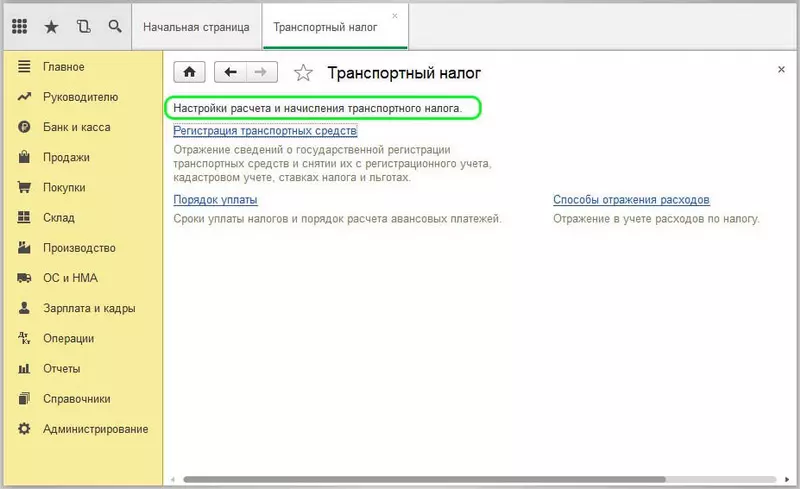The image size is (800, 489).
Task: Open Склад section
Action: tap(59, 217)
